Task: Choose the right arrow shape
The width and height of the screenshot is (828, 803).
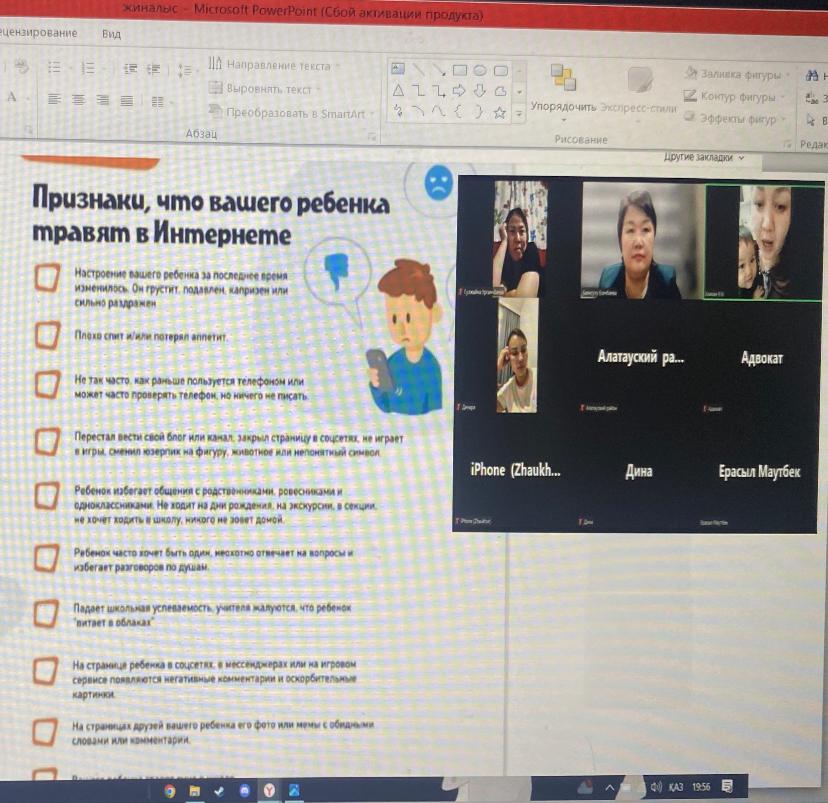Action: point(460,91)
